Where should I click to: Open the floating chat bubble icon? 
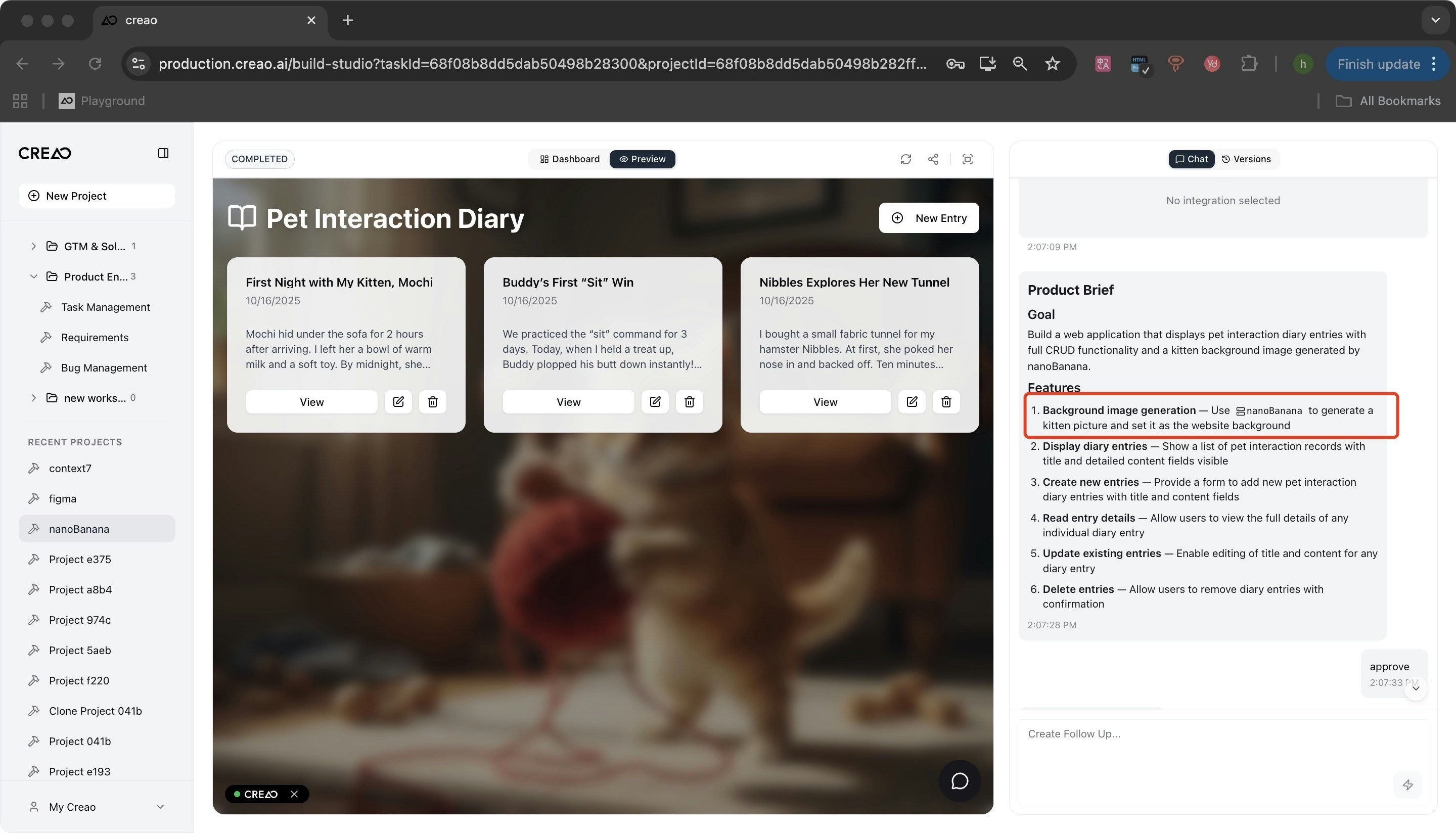(960, 781)
